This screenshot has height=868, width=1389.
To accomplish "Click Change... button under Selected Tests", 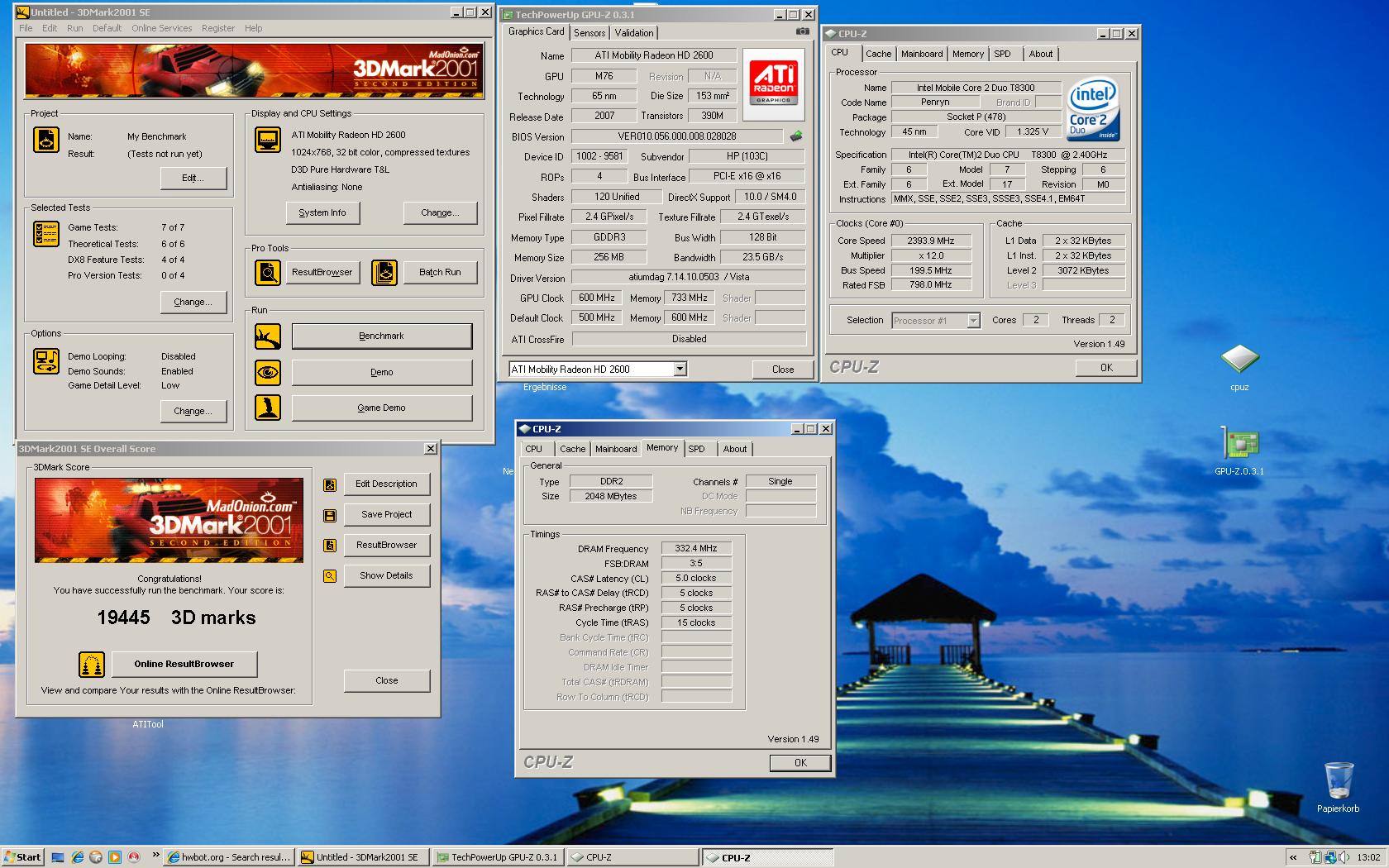I will point(193,302).
